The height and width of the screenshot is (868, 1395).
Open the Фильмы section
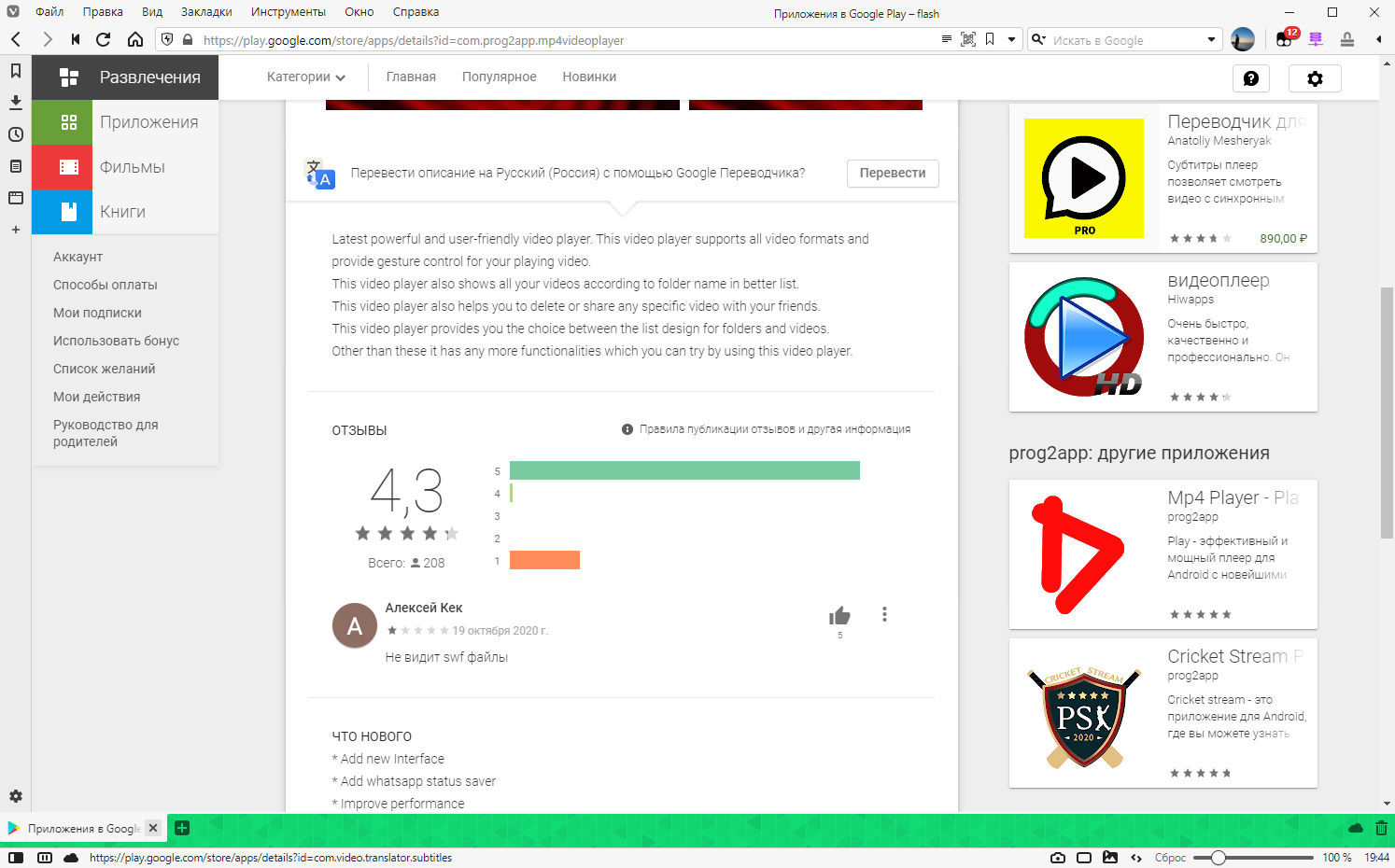[125, 167]
